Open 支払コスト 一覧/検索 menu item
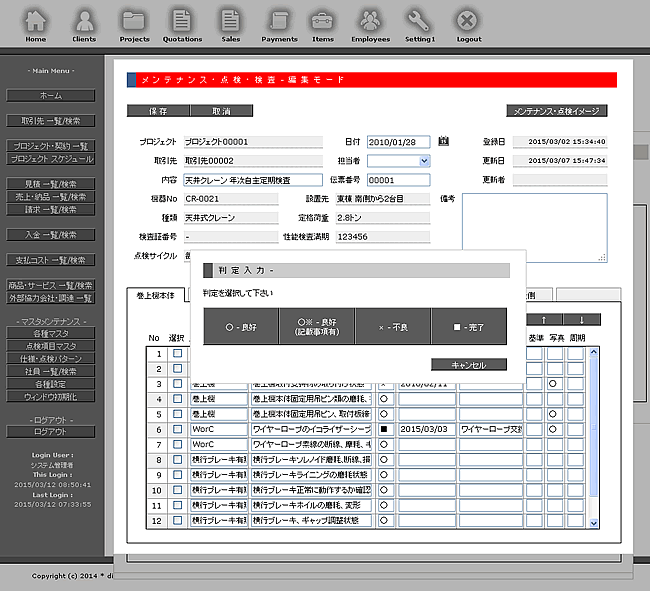Screen dimensions: 650x591 [x=51, y=260]
